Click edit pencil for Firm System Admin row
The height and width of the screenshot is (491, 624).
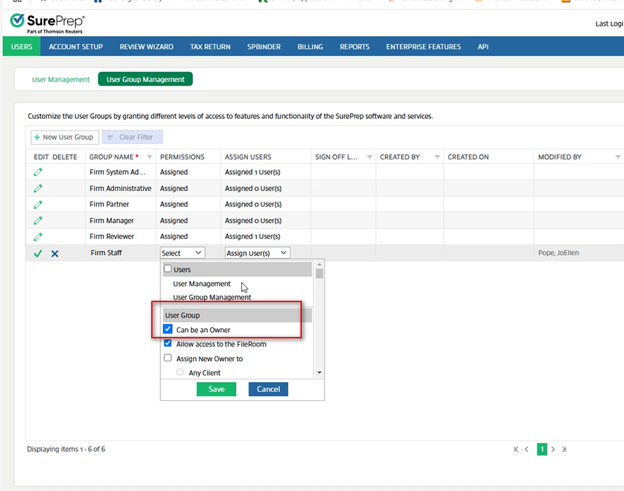38,172
